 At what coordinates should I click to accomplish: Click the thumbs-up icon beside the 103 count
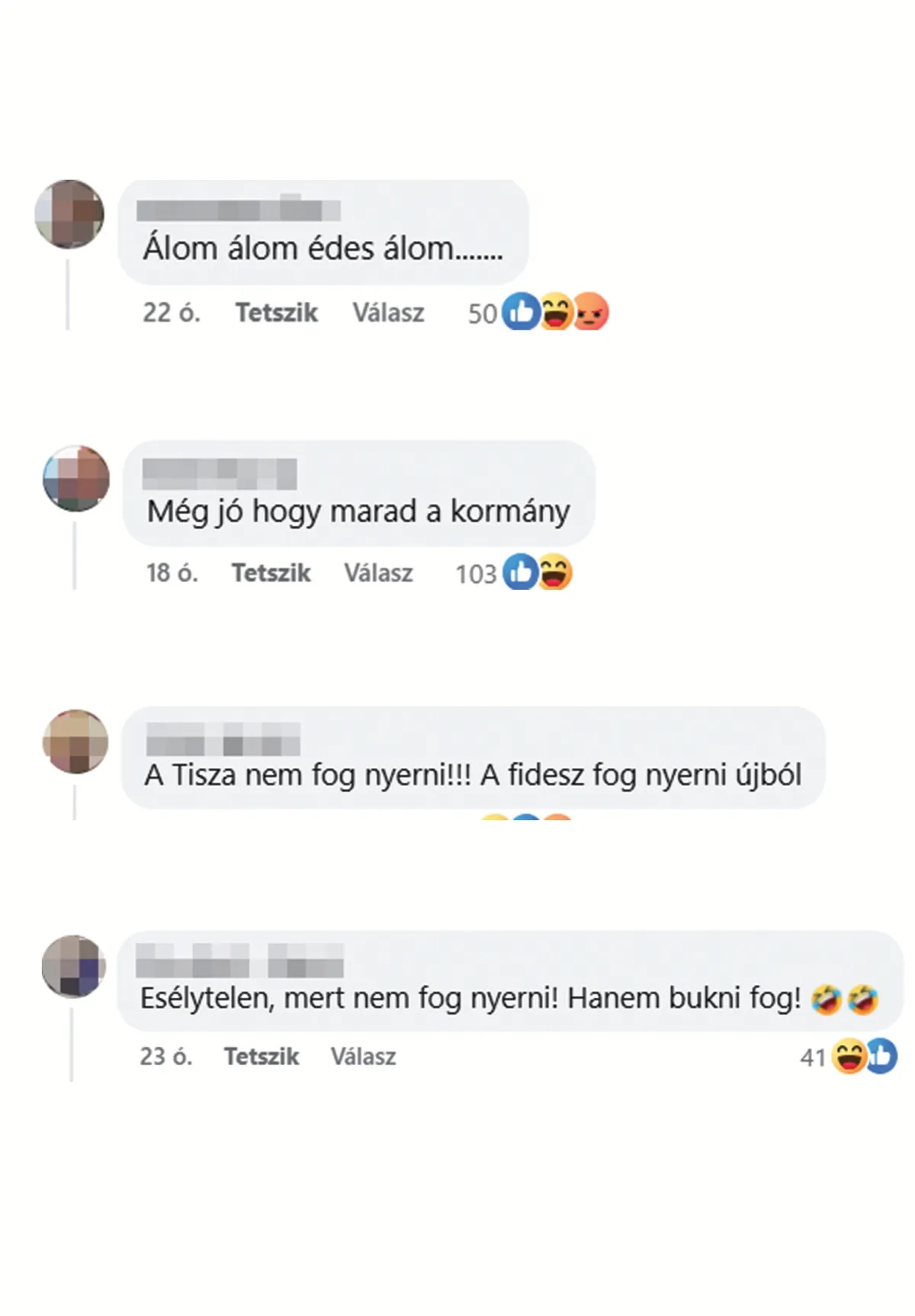[521, 571]
